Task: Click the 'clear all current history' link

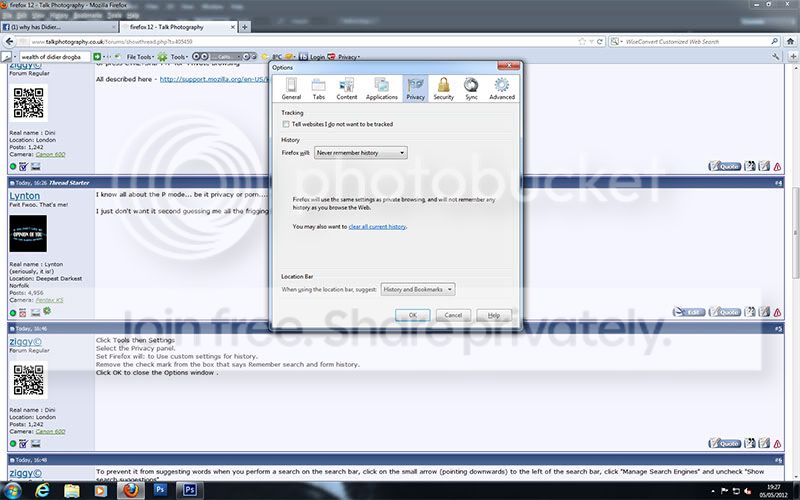Action: [378, 227]
